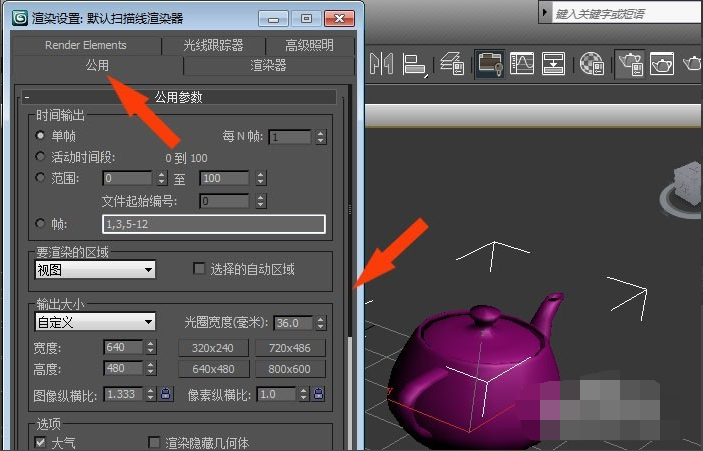703x451 pixels.
Task: Choose the 800x600 preset button
Action: click(x=290, y=369)
